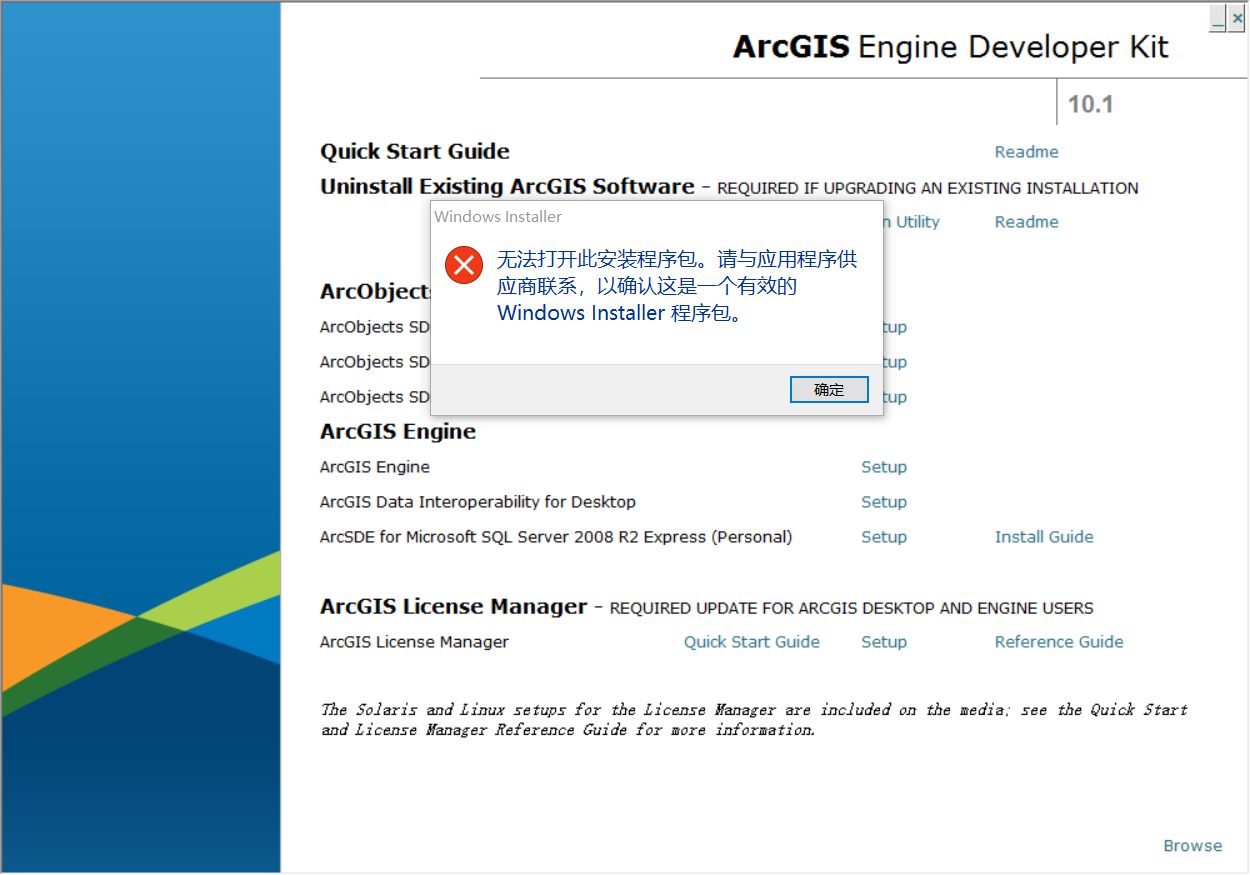This screenshot has height=875, width=1250.
Task: Click "REQUIRED IF UPGRADING AN EXISTING INSTALLATION" text
Action: pos(928,188)
